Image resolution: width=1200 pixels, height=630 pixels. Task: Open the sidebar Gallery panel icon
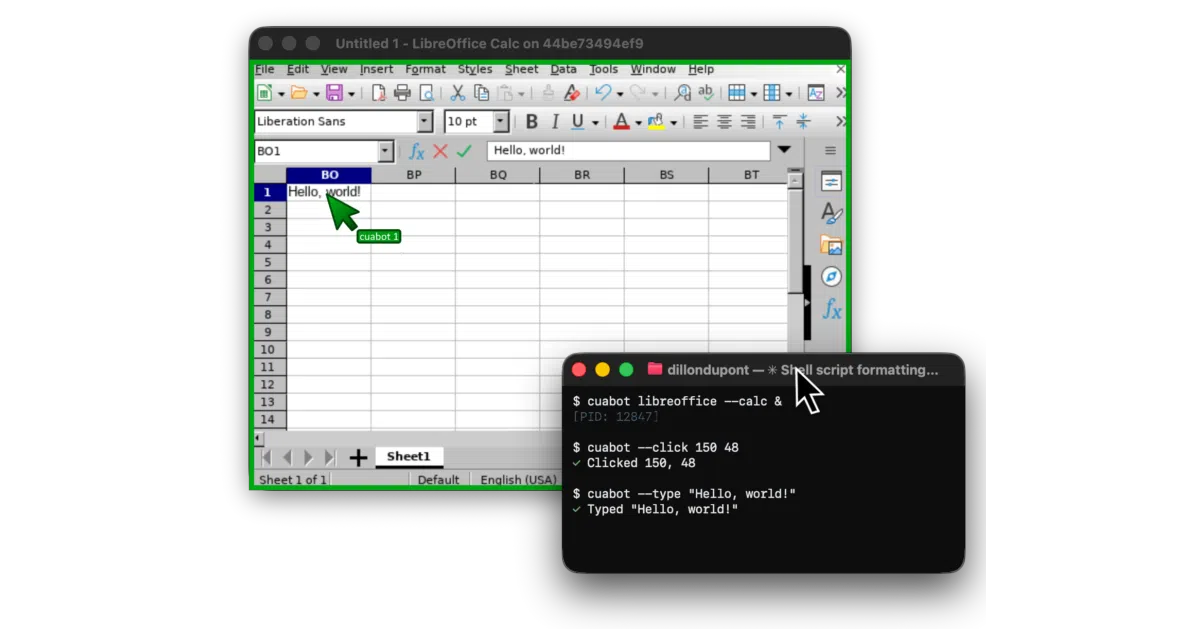tap(831, 245)
